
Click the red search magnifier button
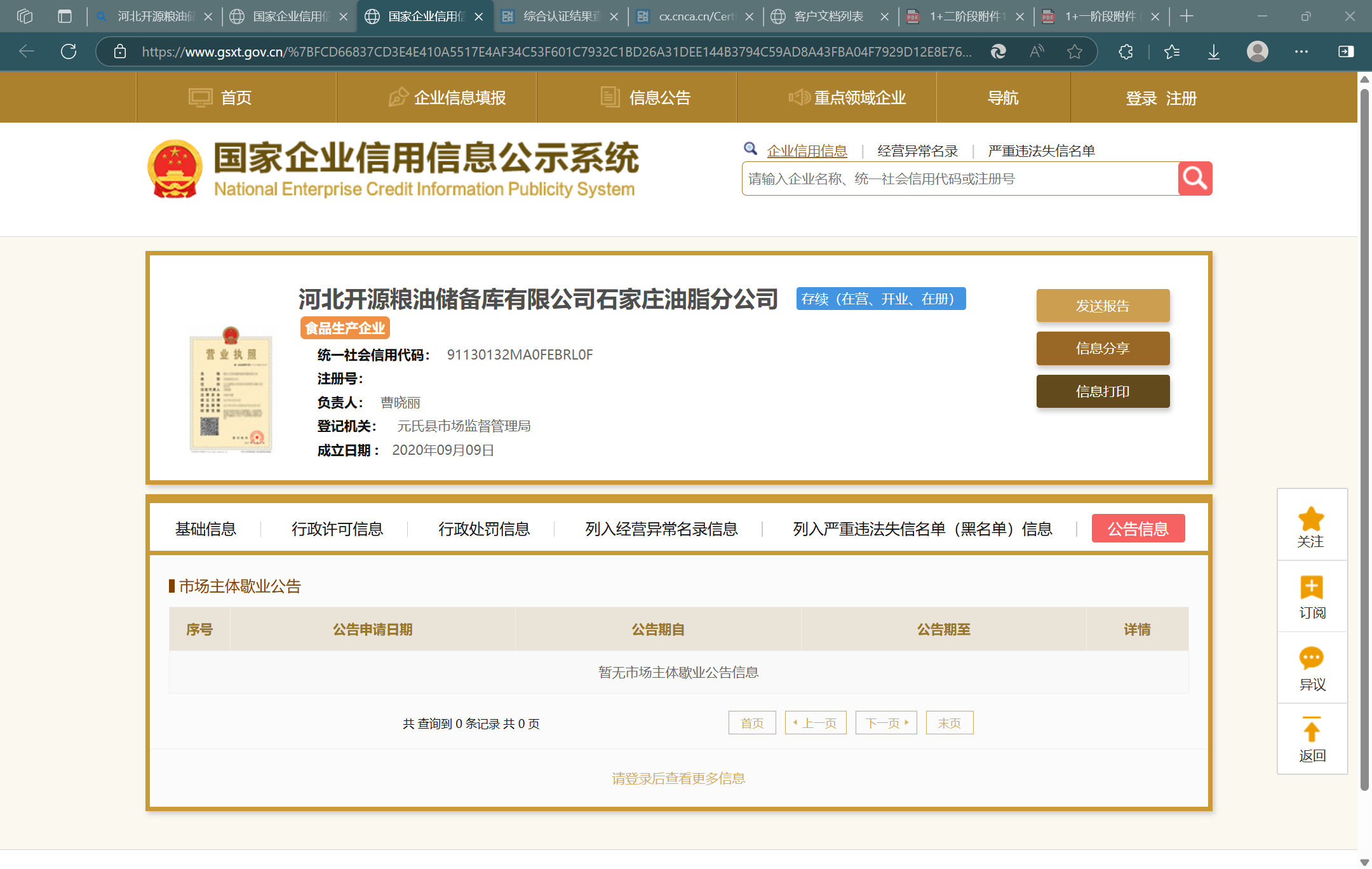click(x=1195, y=179)
